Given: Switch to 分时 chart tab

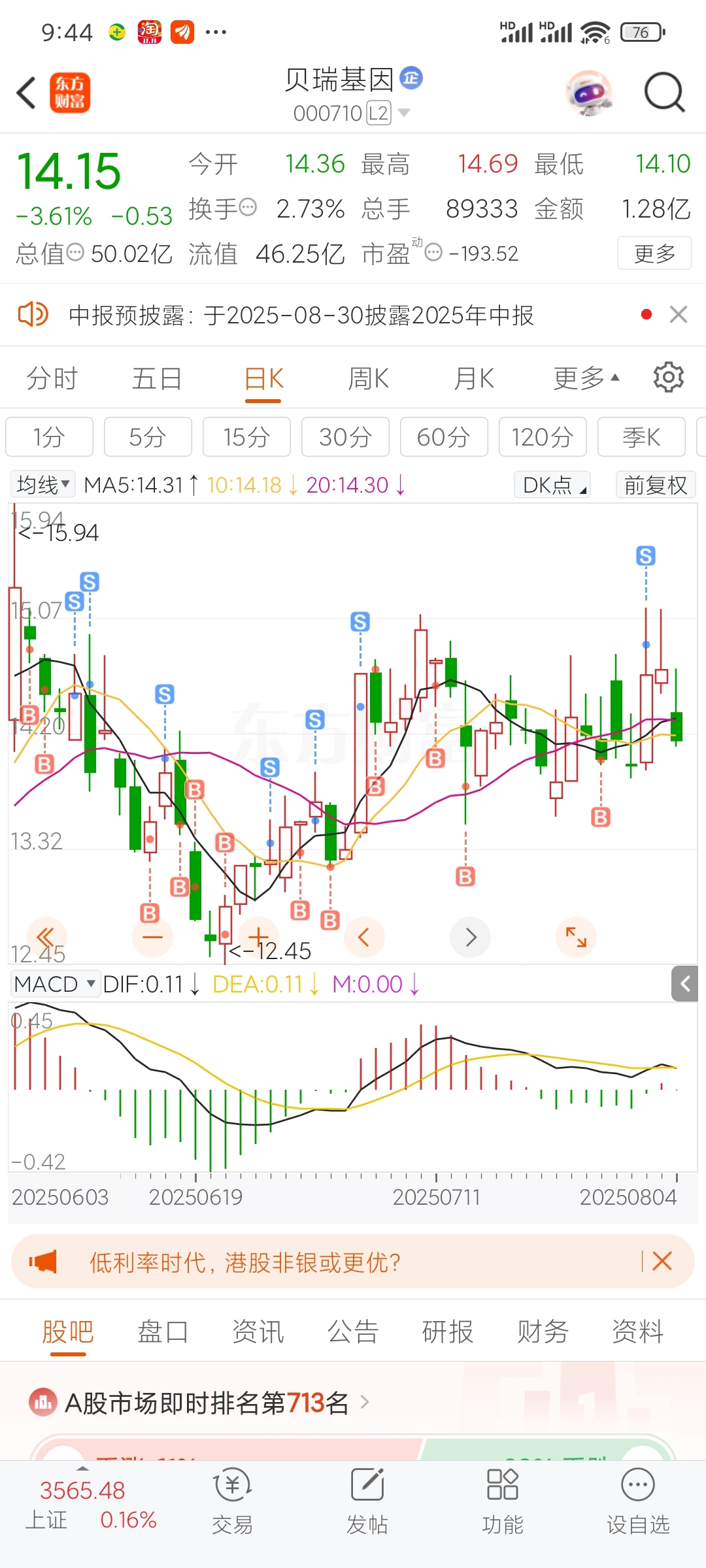Looking at the screenshot, I should [52, 378].
